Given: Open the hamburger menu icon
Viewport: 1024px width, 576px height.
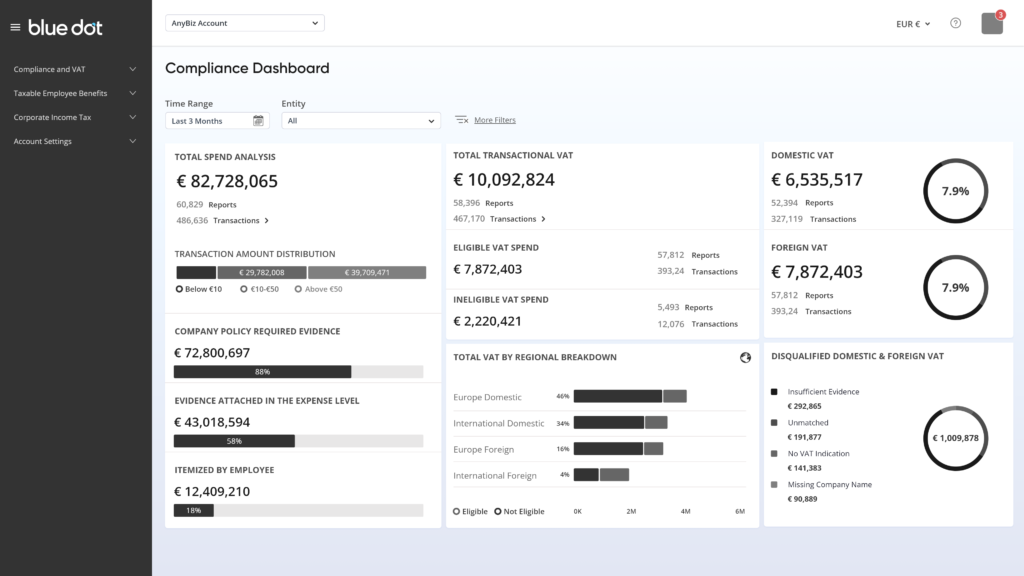Looking at the screenshot, I should click(x=15, y=27).
